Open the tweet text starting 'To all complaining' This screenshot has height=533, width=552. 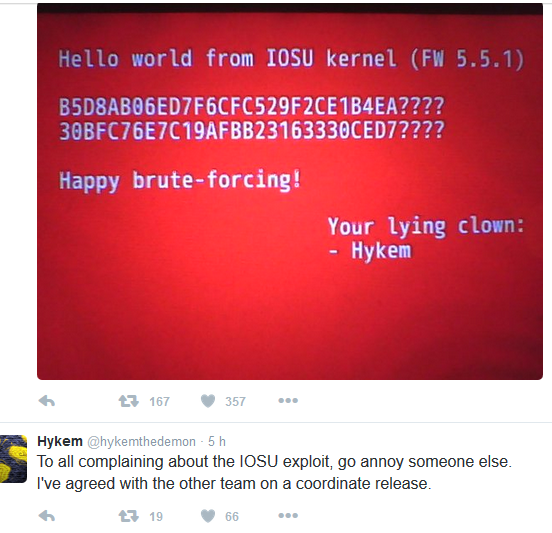pyautogui.click(x=274, y=472)
